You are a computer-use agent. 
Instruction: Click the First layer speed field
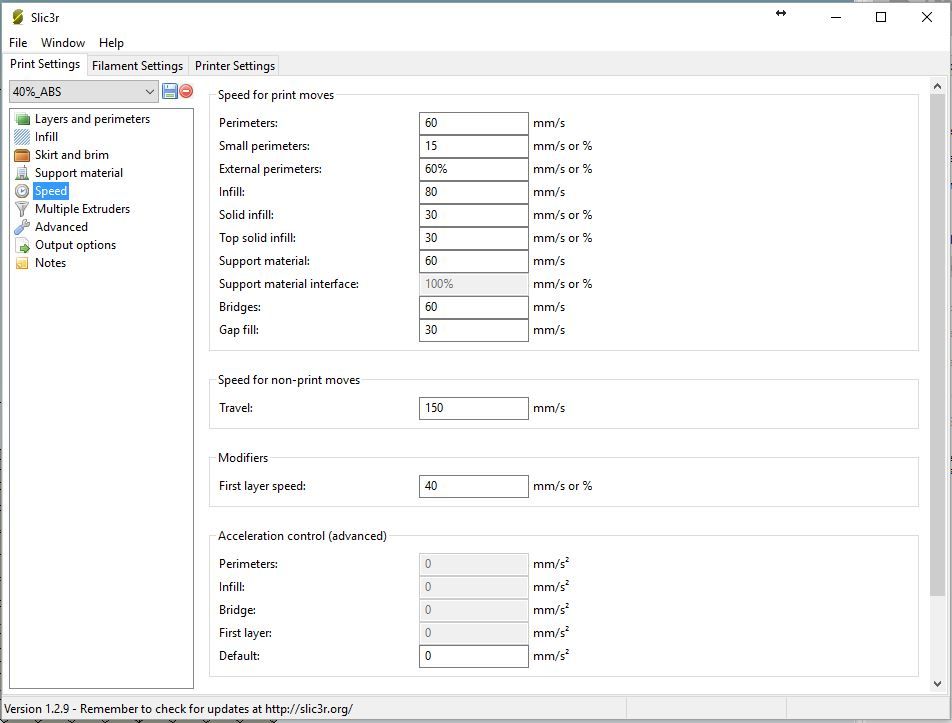474,486
